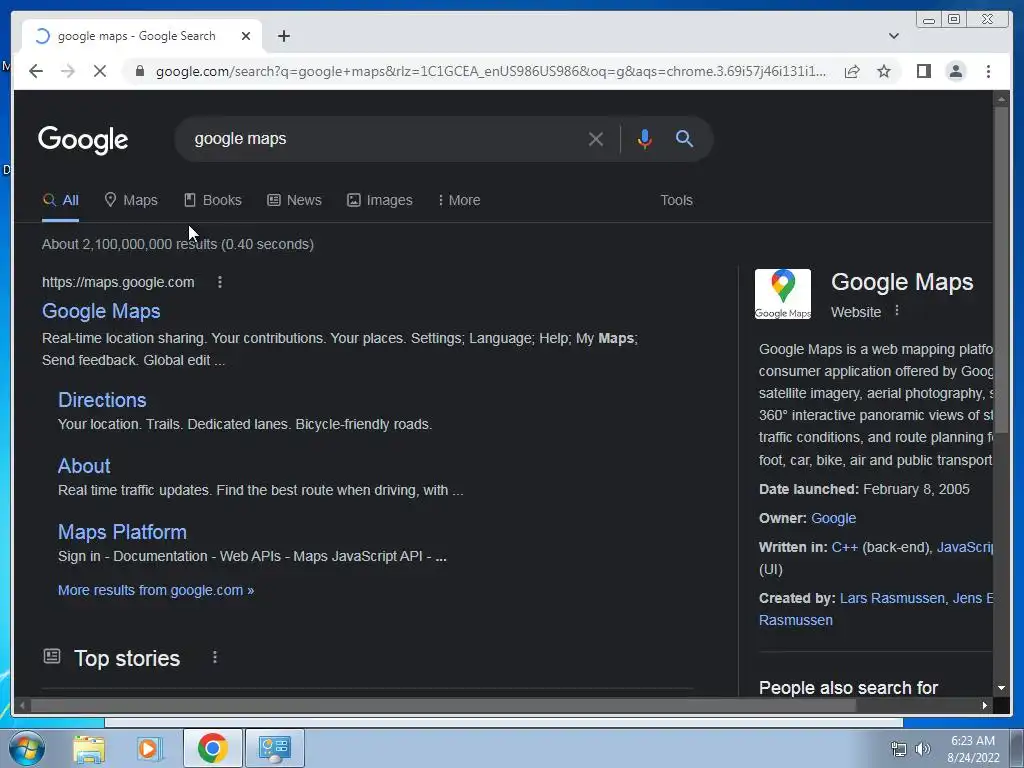Viewport: 1024px width, 768px height.
Task: Open the Chrome side panel icon
Action: pyautogui.click(x=923, y=71)
